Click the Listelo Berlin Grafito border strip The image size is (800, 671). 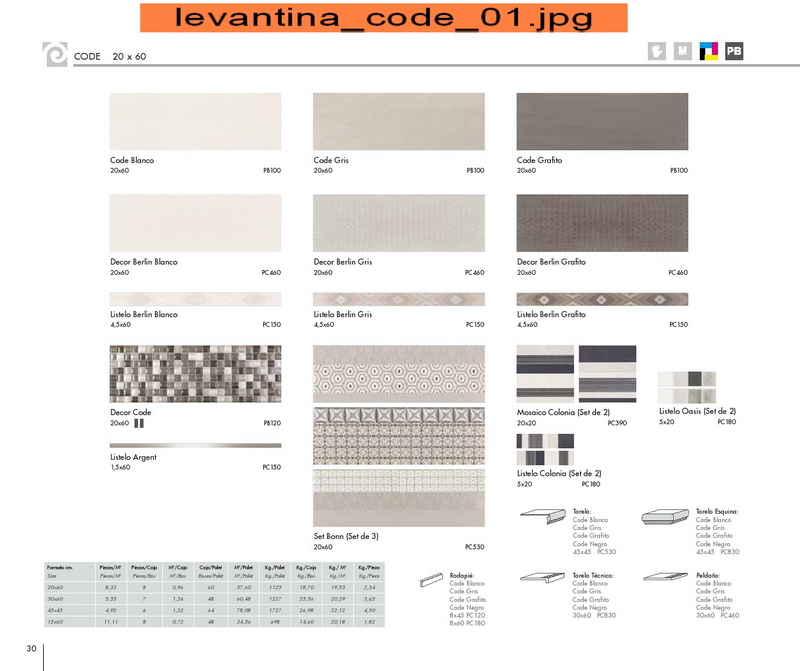pos(602,299)
